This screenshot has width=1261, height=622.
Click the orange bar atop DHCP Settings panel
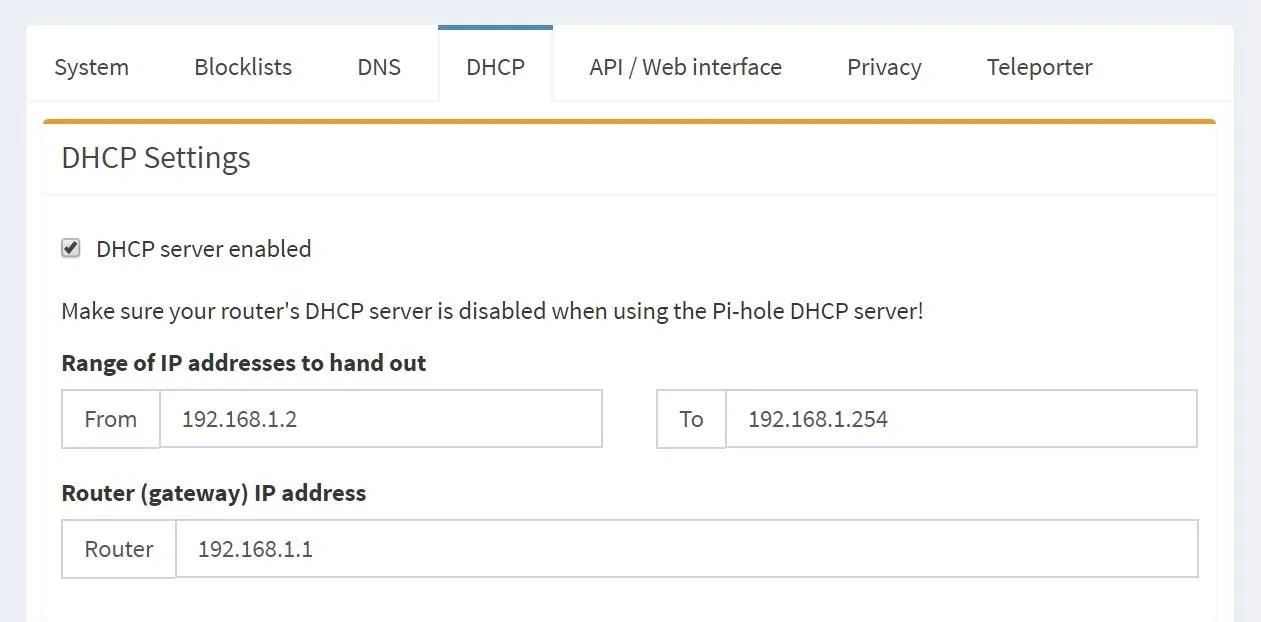click(x=629, y=122)
